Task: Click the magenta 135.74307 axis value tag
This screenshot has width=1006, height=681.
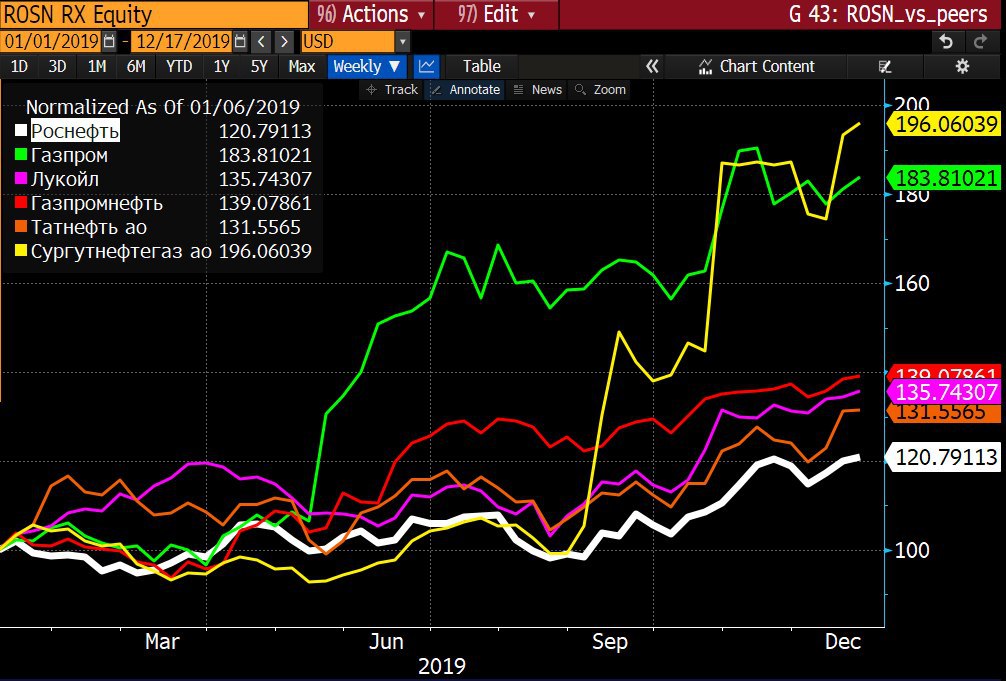Action: point(944,392)
